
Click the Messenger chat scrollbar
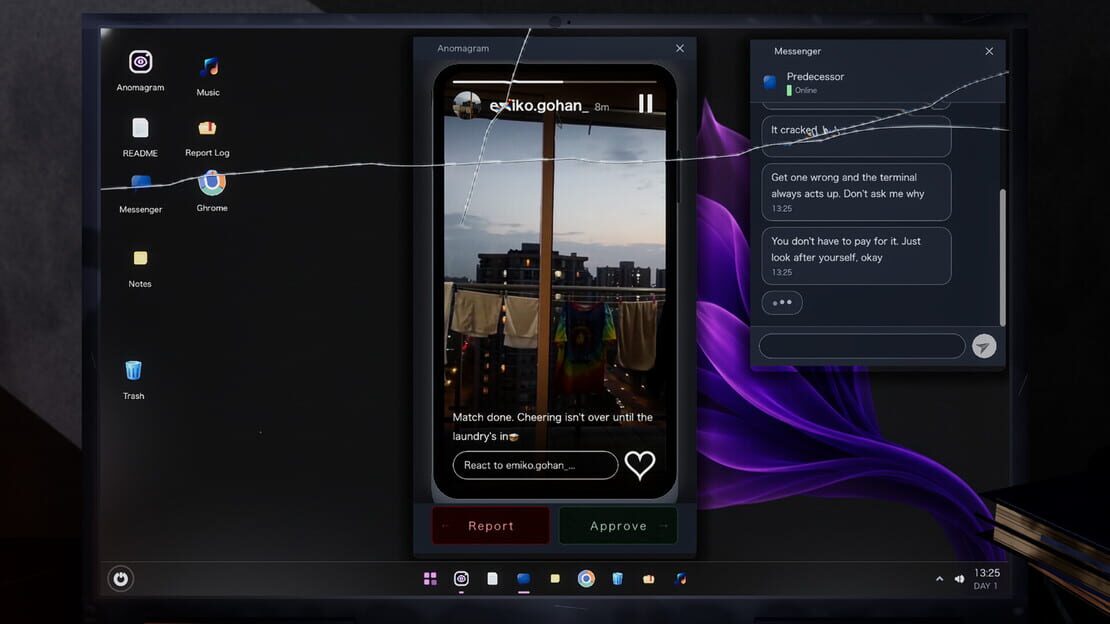tap(1002, 257)
